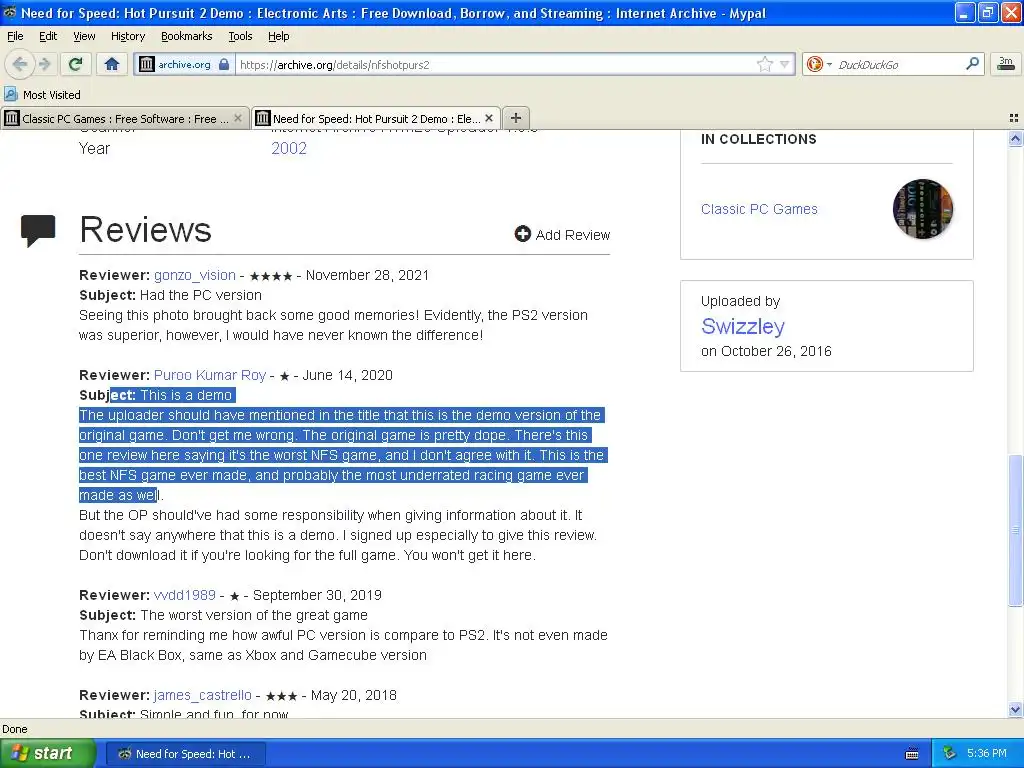Click the 5:36 PM system clock
This screenshot has width=1024, height=768.
tap(987, 753)
